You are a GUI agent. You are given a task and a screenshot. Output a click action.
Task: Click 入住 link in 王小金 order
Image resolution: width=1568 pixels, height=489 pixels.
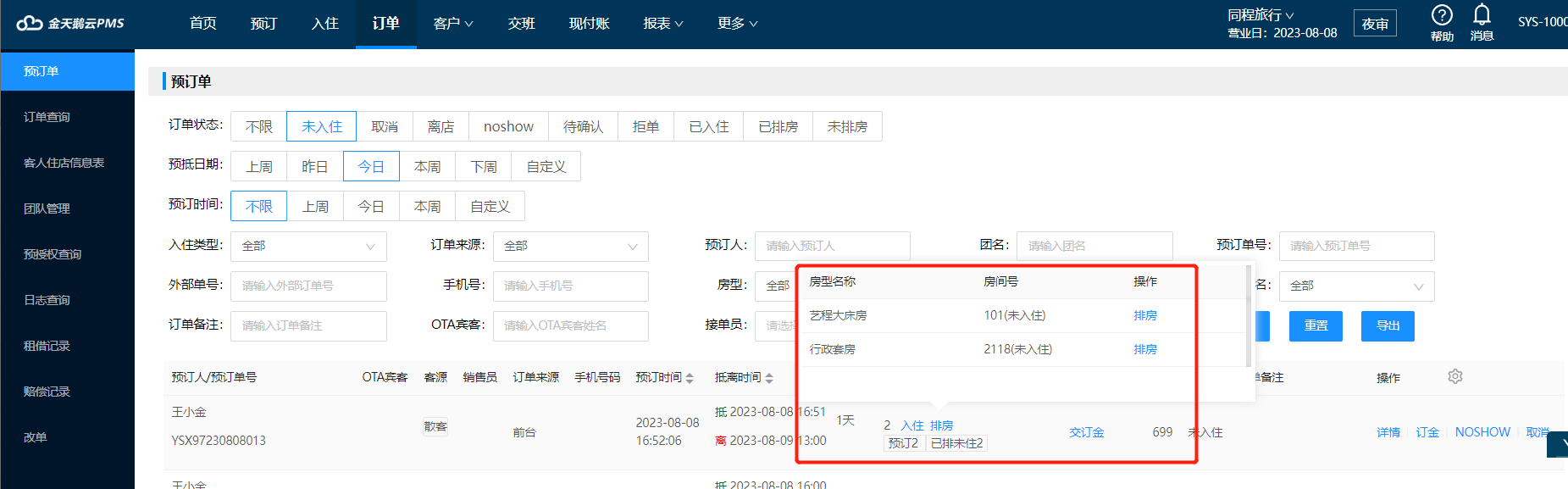911,425
